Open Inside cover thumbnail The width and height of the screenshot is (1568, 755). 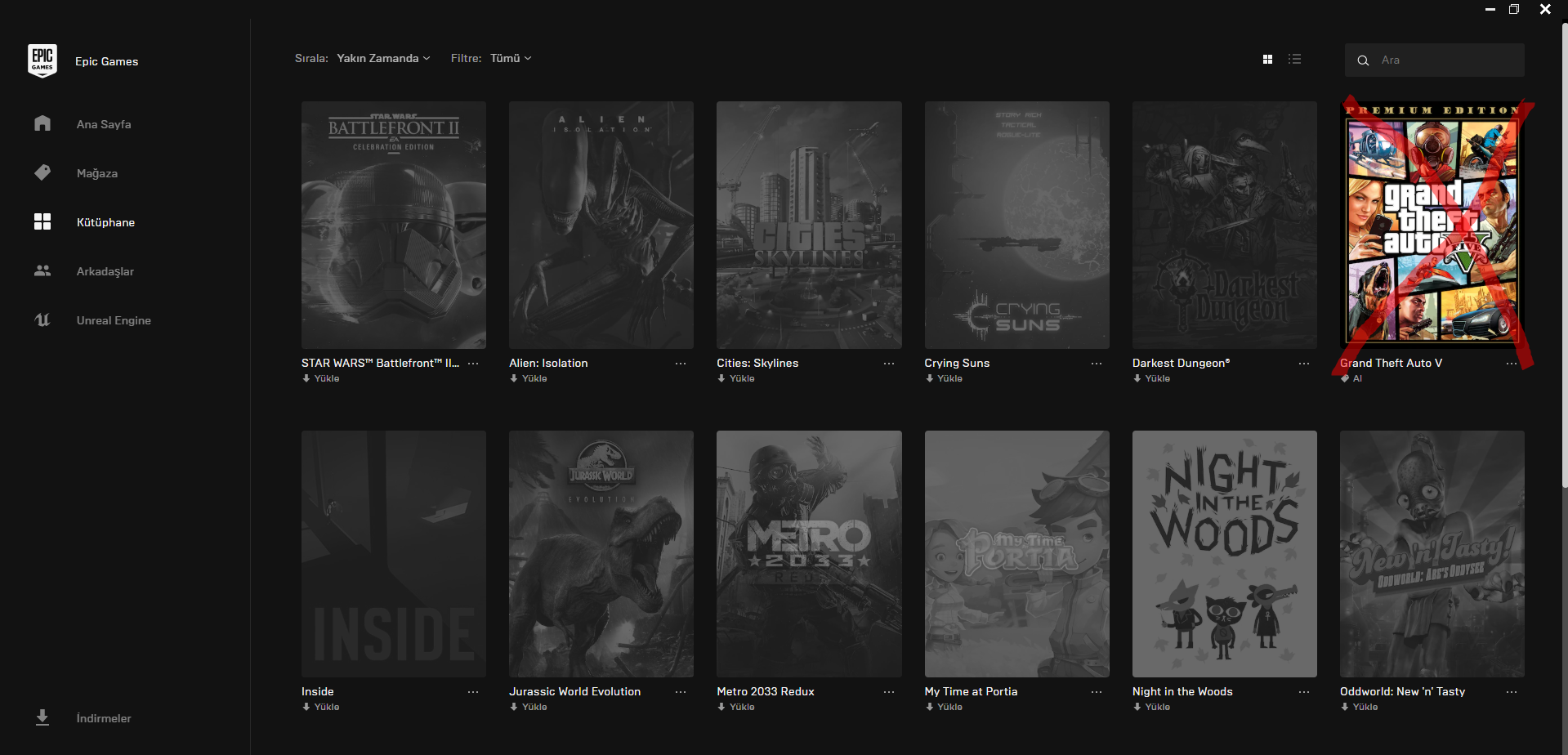tap(394, 554)
